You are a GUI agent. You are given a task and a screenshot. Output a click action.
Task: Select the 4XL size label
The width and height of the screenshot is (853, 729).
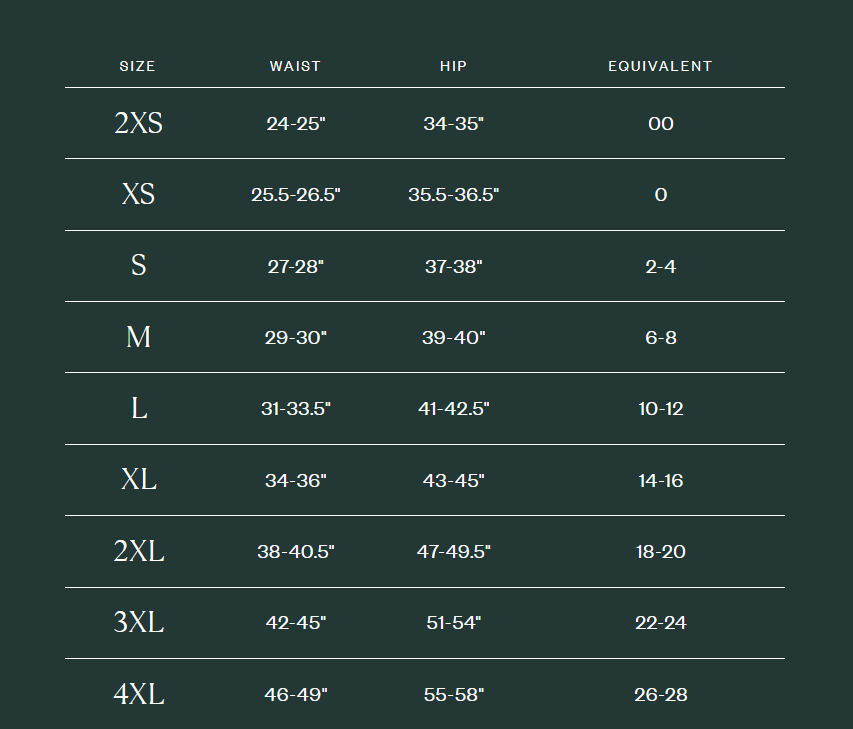pos(138,694)
